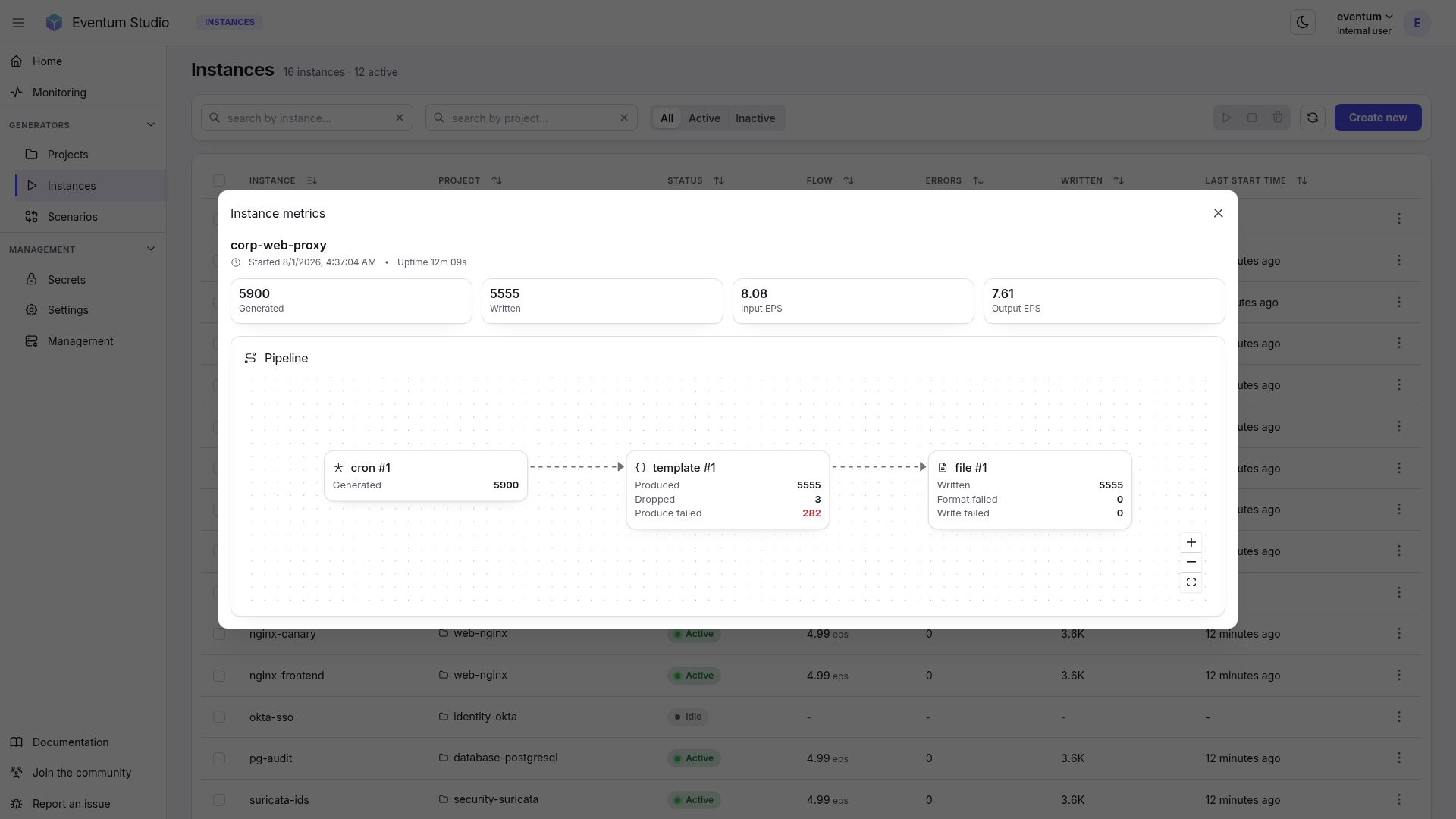The height and width of the screenshot is (819, 1456).
Task: Open the hamburger menu in the header
Action: 18,23
